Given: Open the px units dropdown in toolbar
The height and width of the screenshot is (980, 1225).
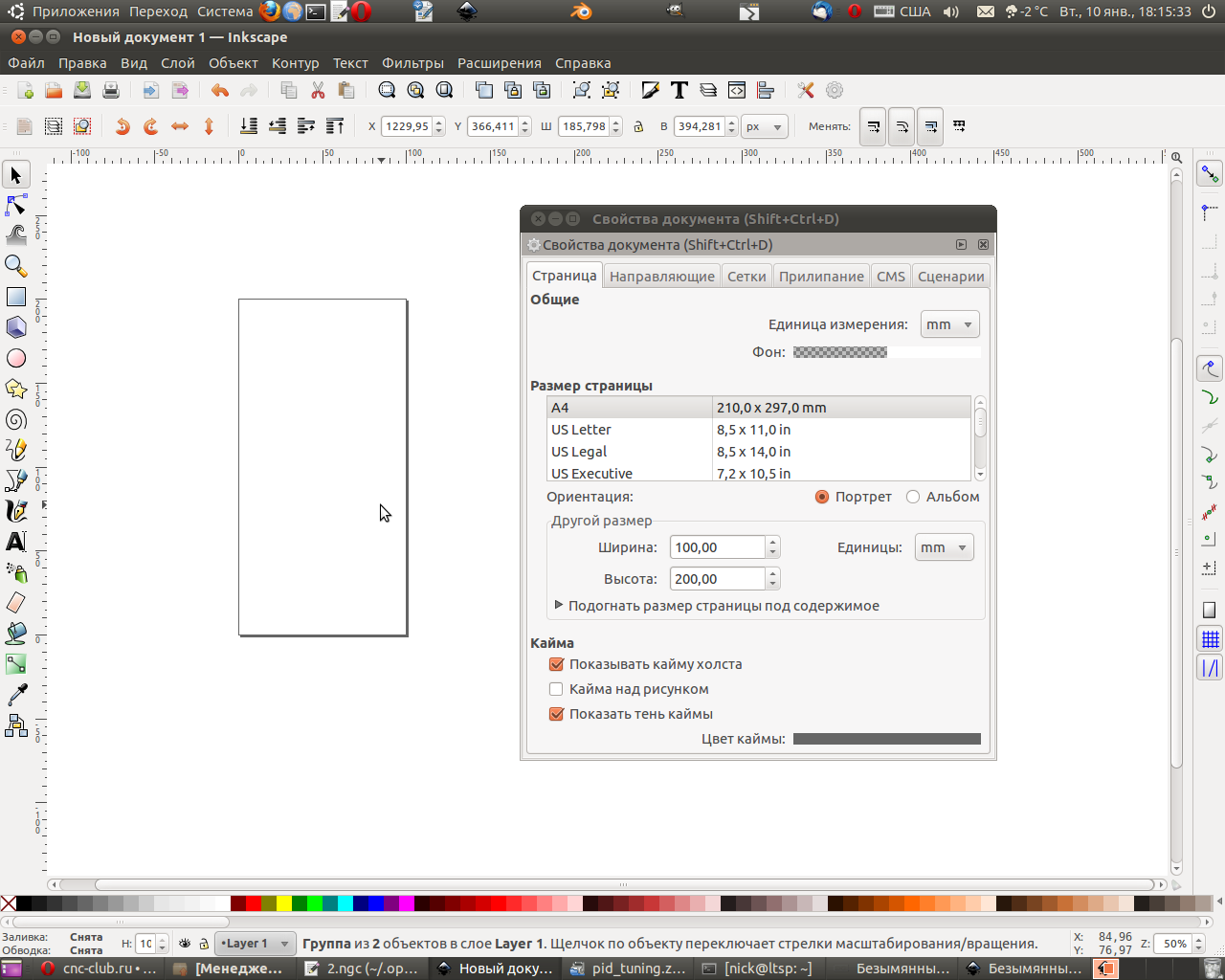Looking at the screenshot, I should [x=764, y=126].
